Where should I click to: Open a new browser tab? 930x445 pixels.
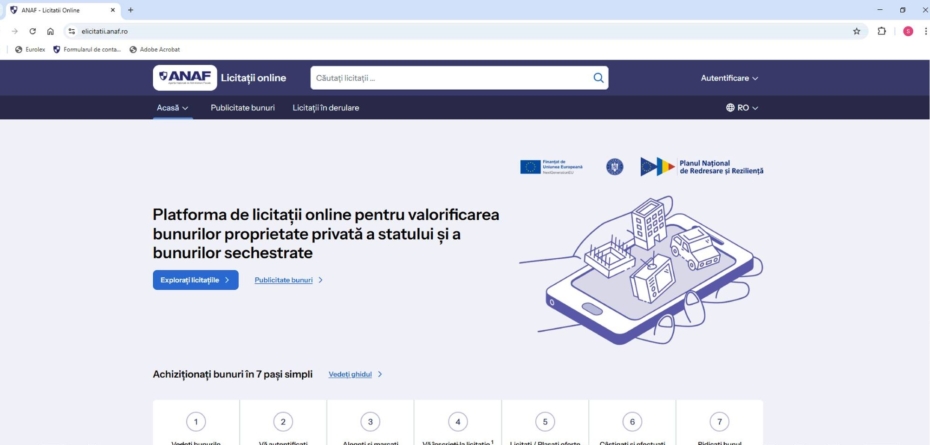tap(130, 10)
